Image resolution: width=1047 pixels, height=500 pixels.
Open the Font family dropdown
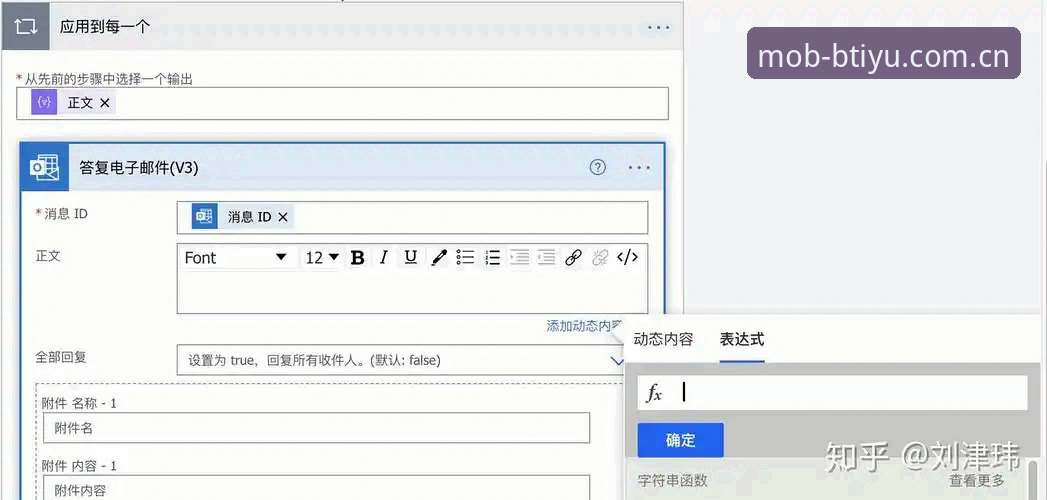[235, 258]
